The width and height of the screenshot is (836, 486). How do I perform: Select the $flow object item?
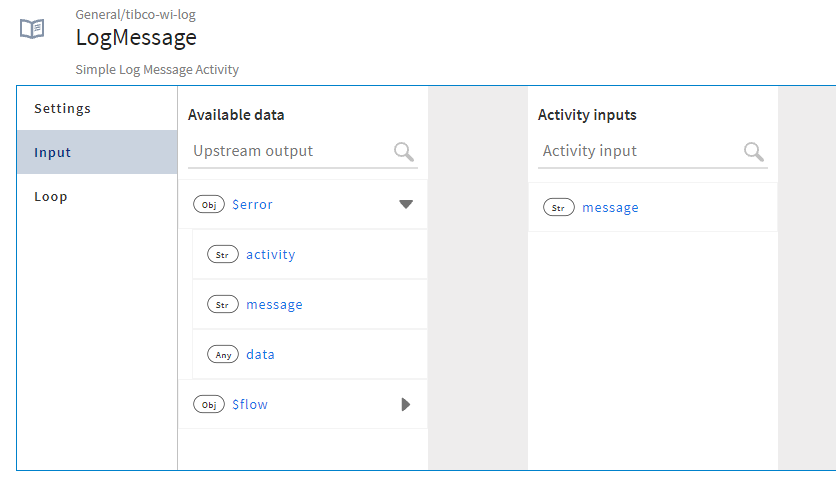pyautogui.click(x=250, y=404)
